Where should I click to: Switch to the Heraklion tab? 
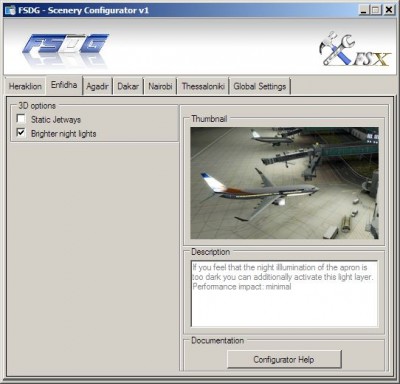click(x=25, y=86)
